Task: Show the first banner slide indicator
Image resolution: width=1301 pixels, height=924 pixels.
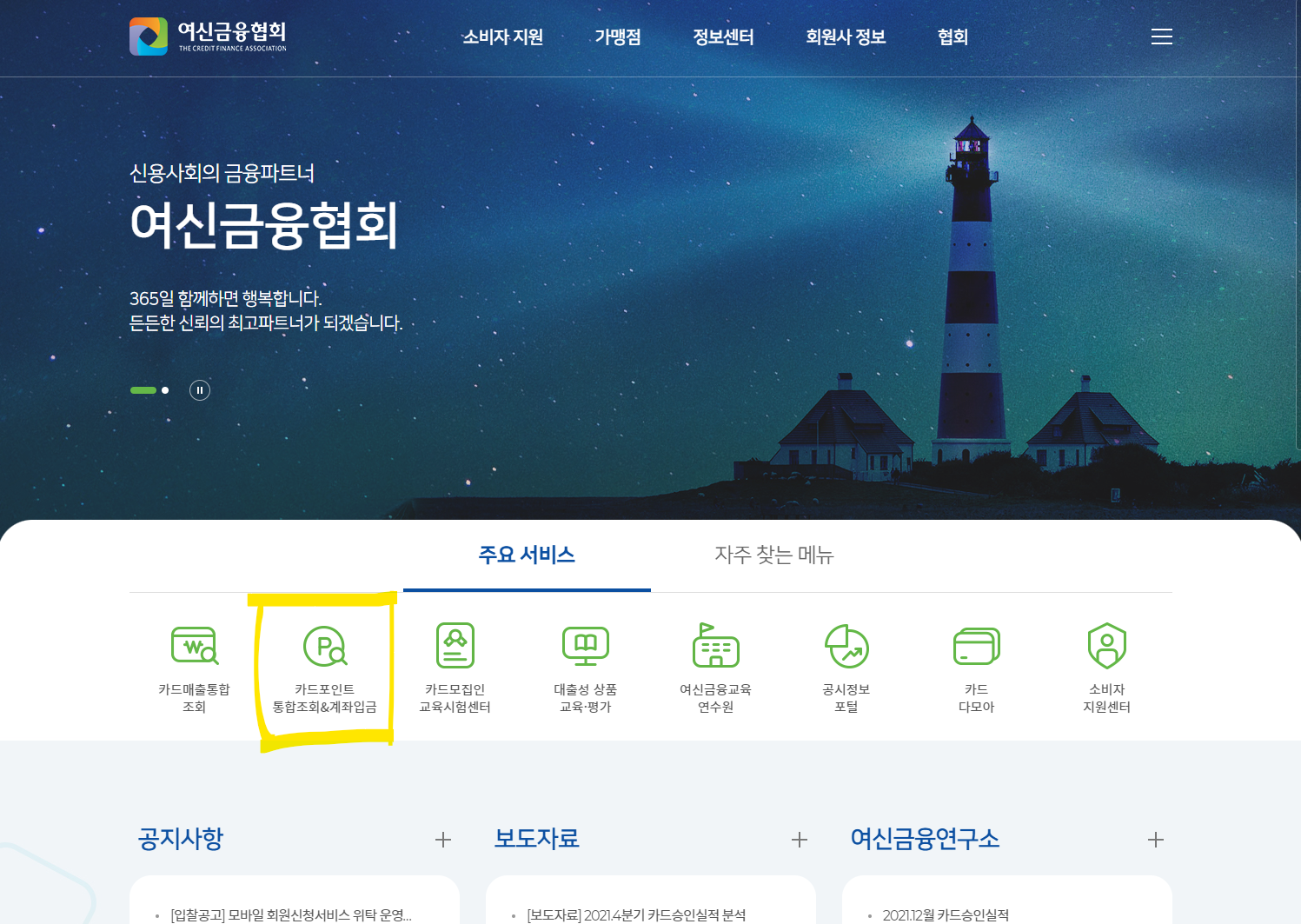Action: (143, 390)
